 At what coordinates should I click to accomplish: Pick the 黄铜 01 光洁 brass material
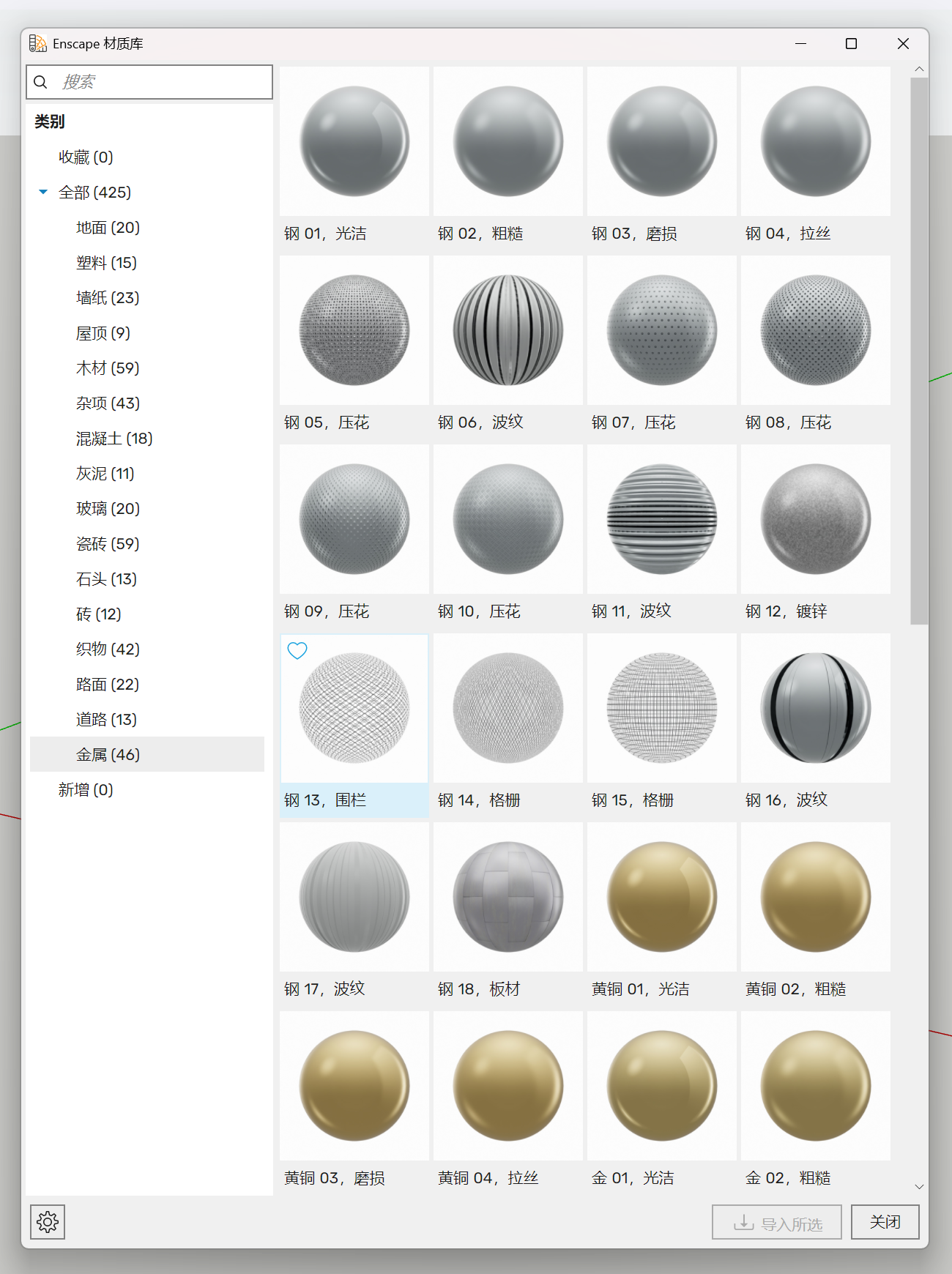point(662,898)
